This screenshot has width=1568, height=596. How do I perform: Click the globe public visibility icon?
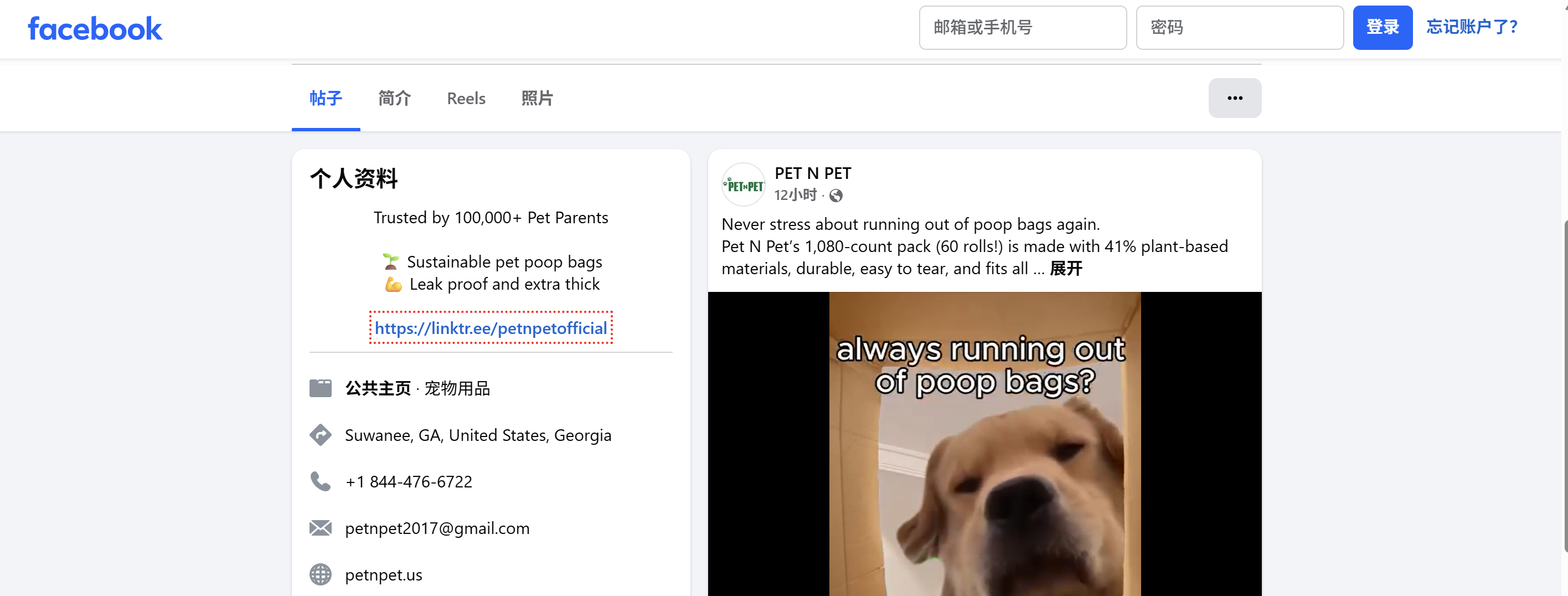pyautogui.click(x=835, y=196)
